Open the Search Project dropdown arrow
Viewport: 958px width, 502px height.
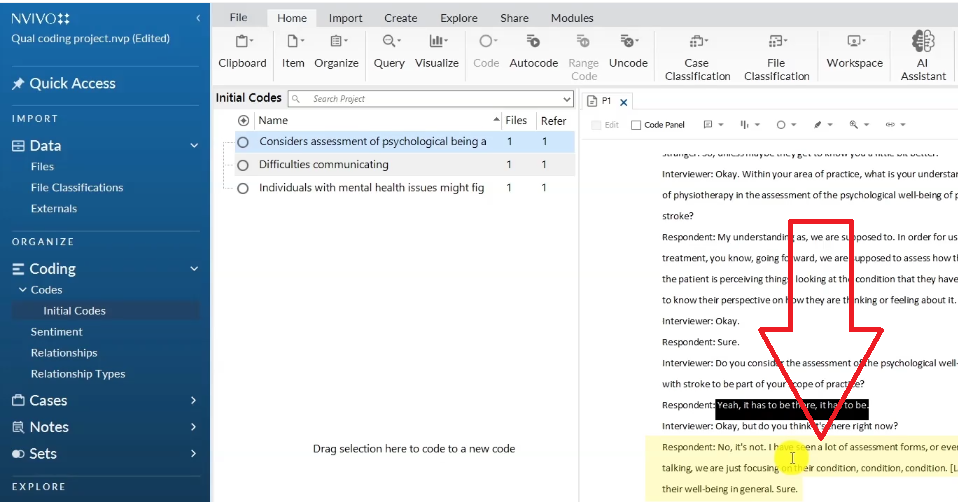point(567,99)
